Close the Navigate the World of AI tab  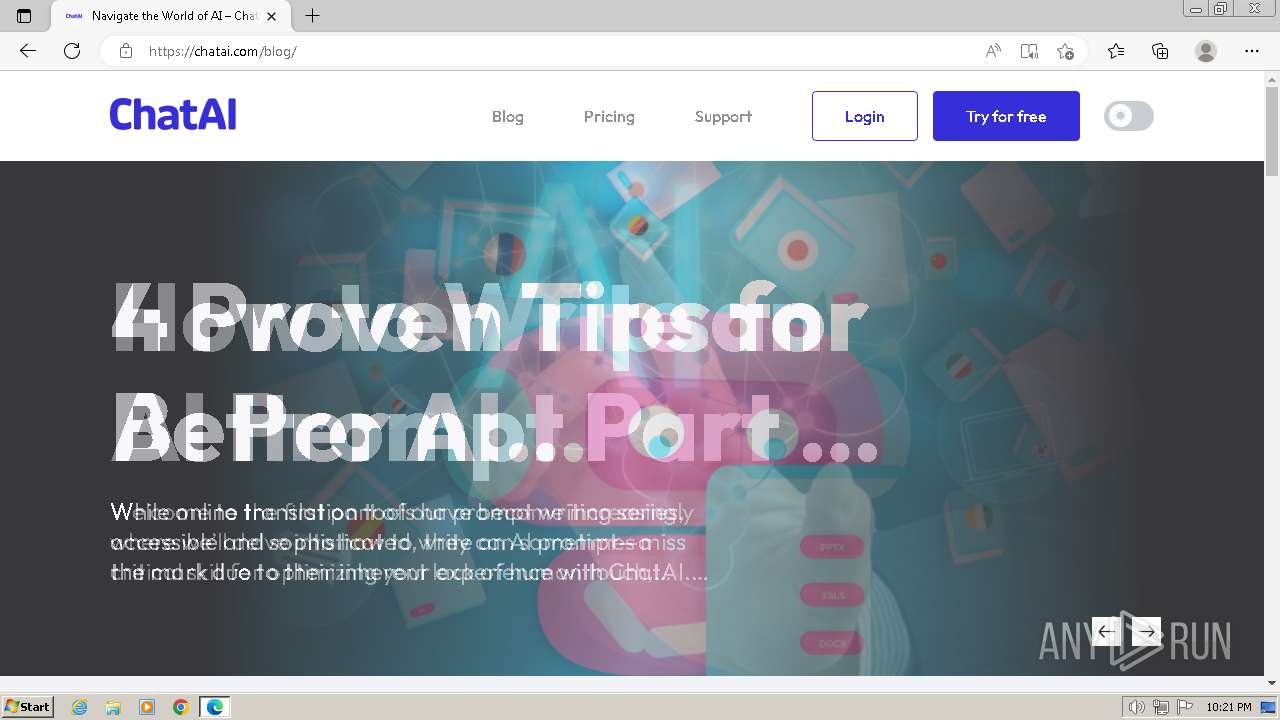tap(272, 16)
